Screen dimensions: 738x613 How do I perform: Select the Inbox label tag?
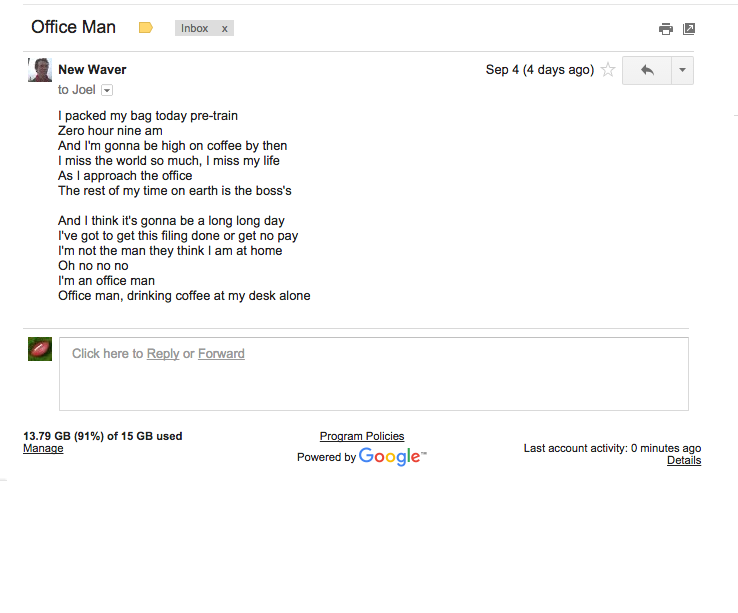pyautogui.click(x=194, y=28)
